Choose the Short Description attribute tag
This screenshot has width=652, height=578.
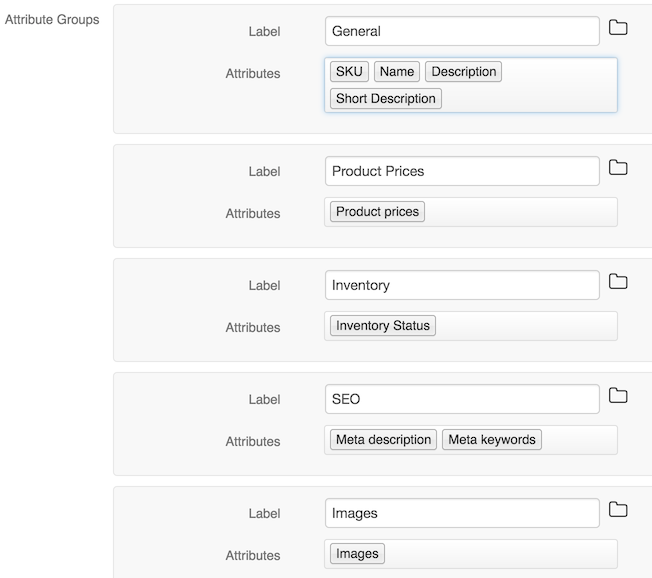(385, 99)
